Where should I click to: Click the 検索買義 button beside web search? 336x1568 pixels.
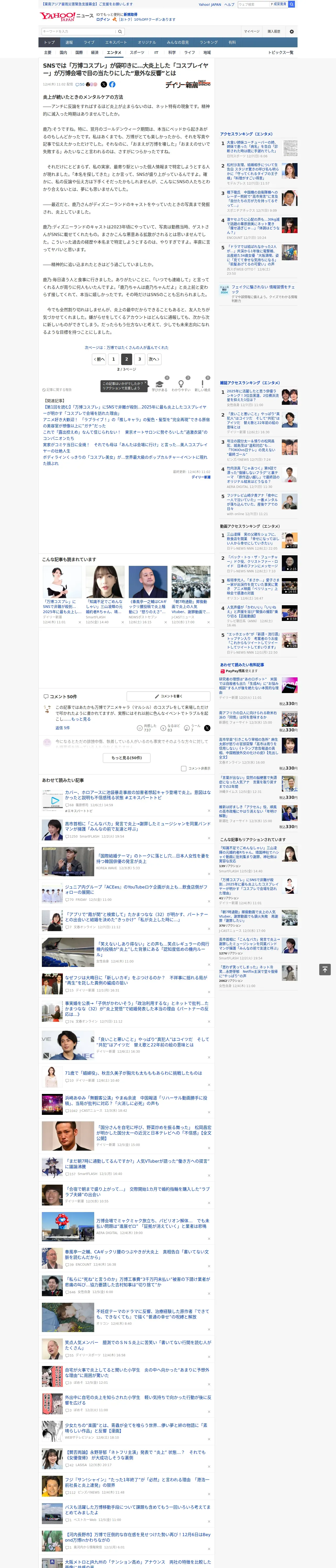[279, 4]
